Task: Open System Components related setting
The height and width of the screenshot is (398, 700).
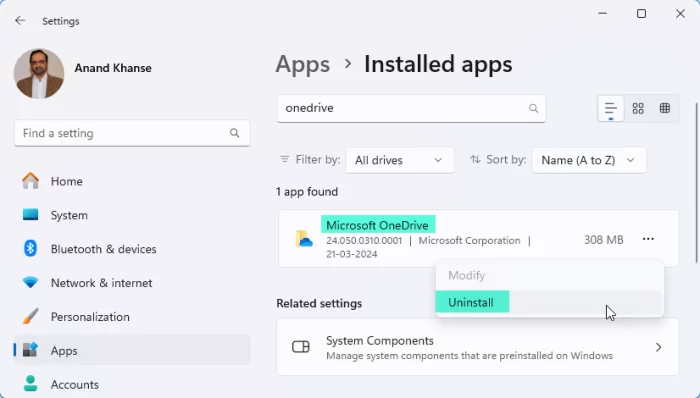Action: [478, 347]
